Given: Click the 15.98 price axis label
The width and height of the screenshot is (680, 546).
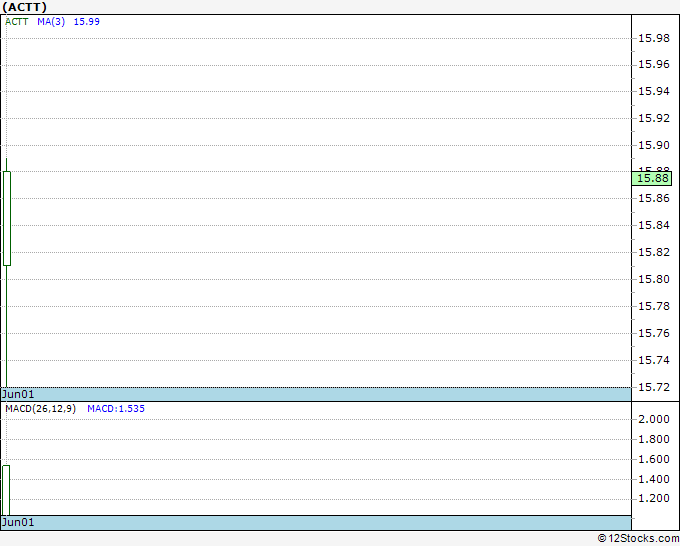Looking at the screenshot, I should pos(654,38).
